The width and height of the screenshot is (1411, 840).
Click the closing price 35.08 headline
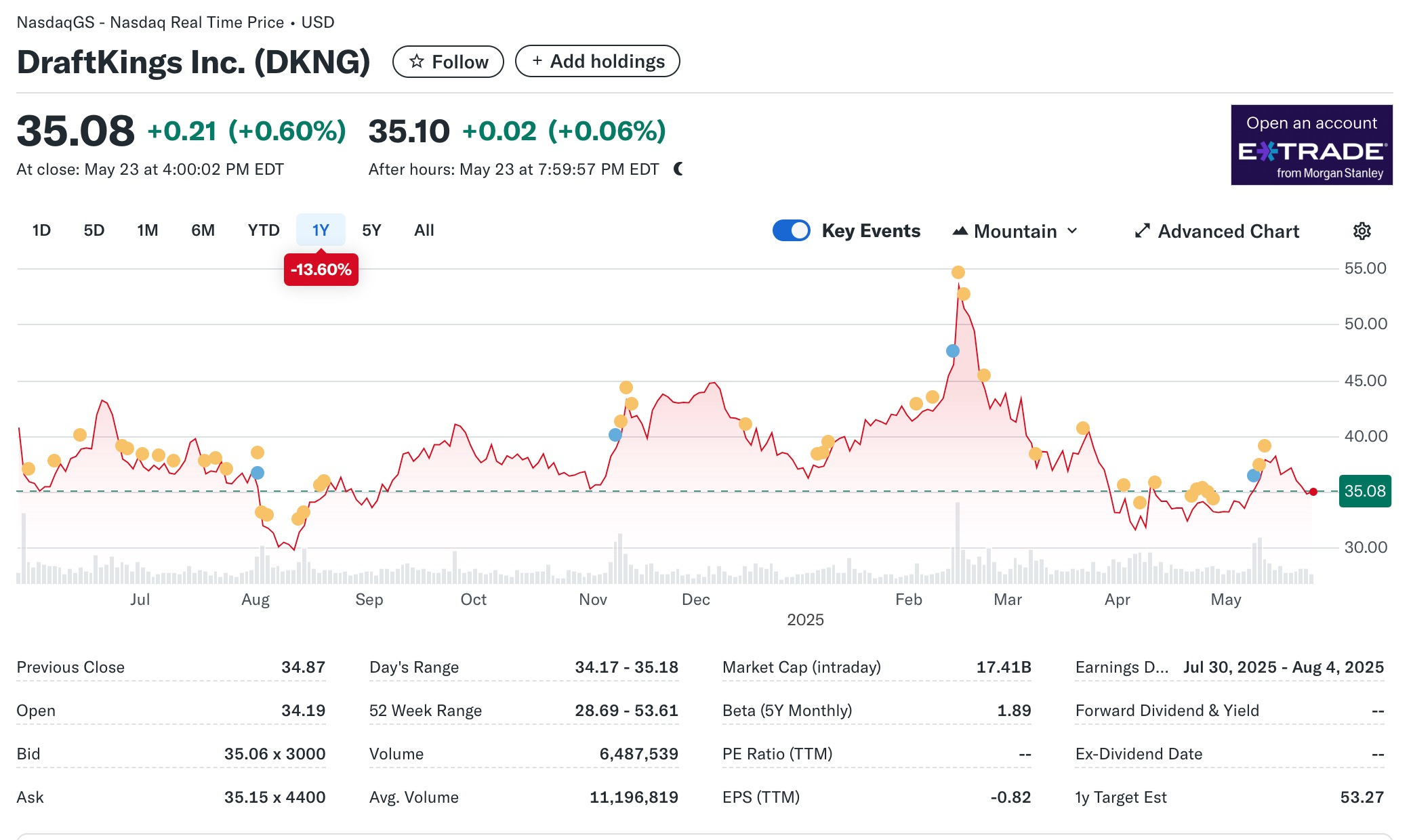click(75, 131)
